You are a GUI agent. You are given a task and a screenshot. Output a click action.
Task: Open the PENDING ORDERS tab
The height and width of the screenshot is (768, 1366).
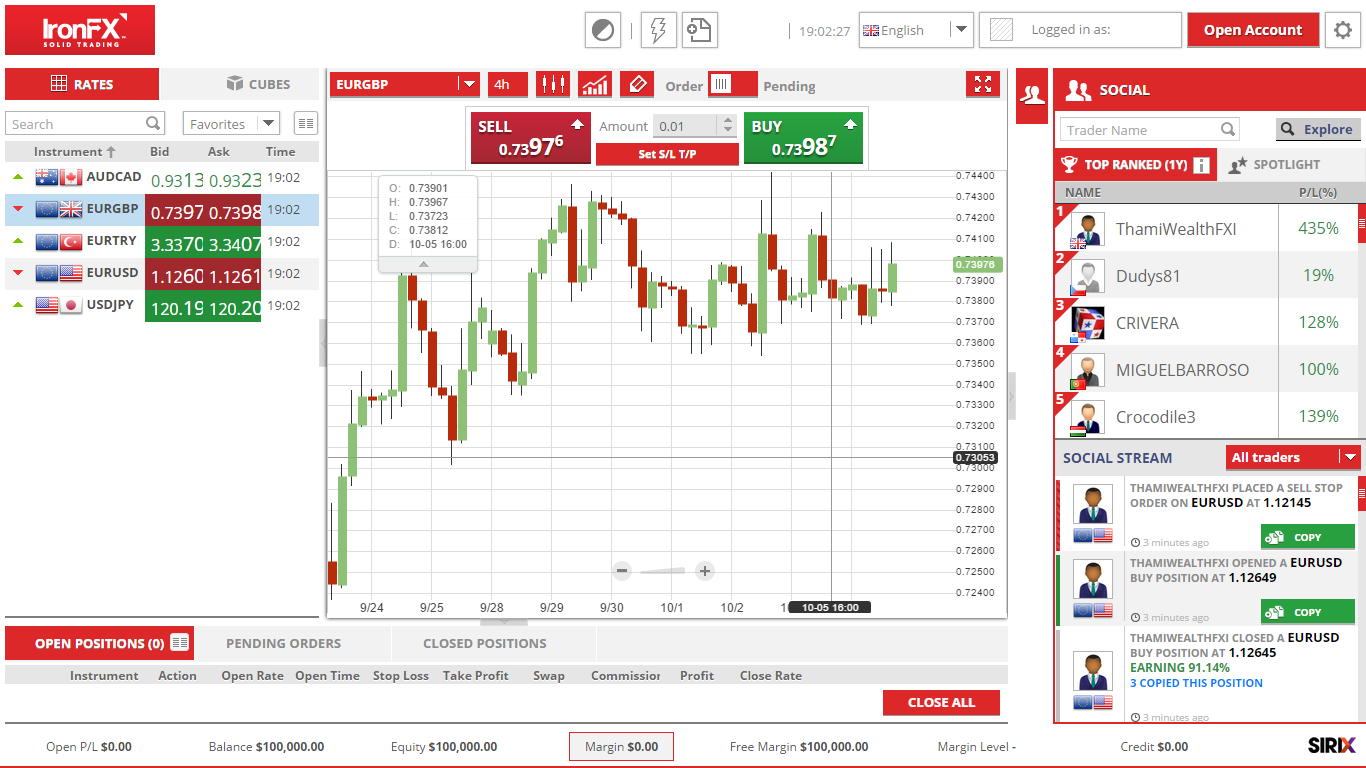283,643
